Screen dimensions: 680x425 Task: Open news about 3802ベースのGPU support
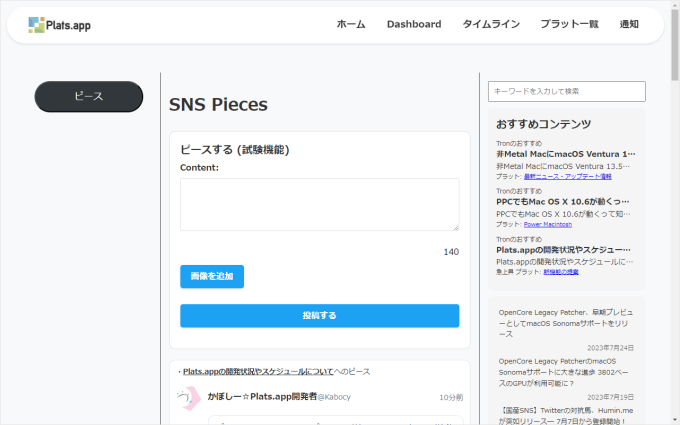coord(563,372)
